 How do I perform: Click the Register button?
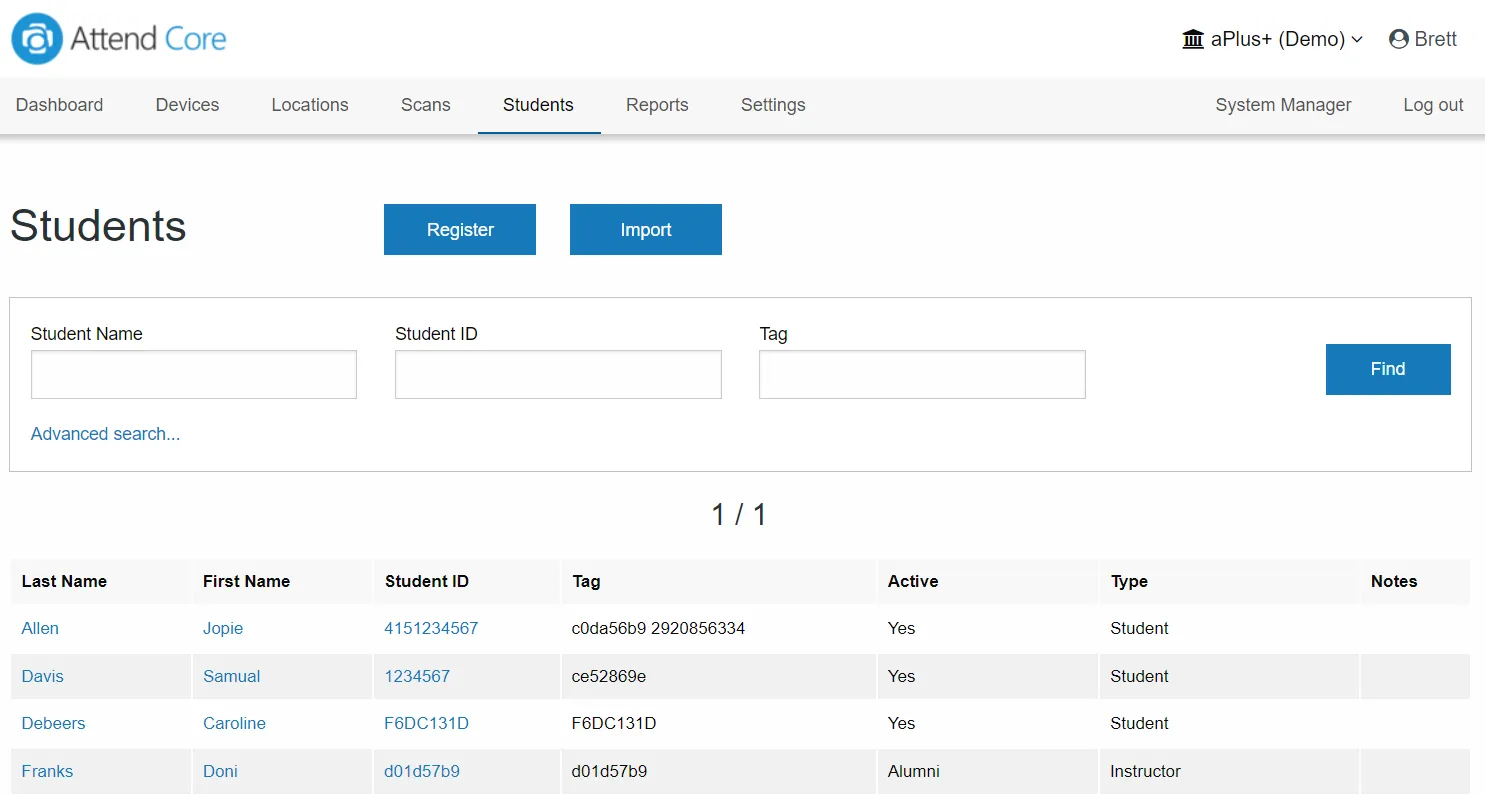pyautogui.click(x=460, y=230)
